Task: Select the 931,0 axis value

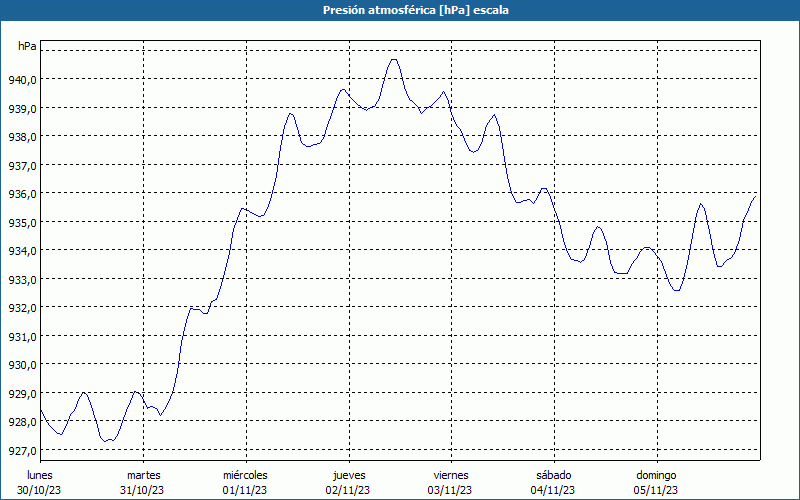Action: click(x=22, y=336)
